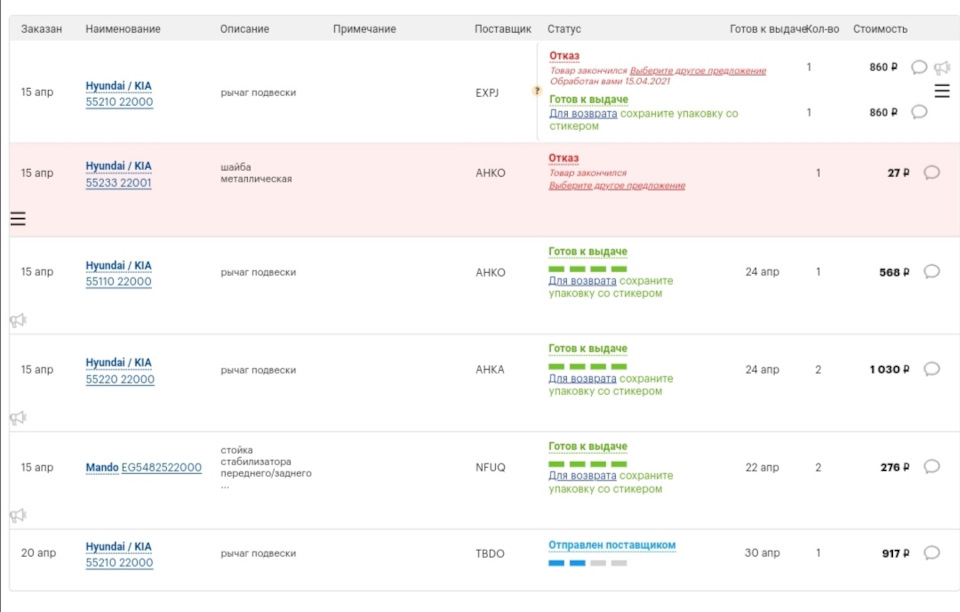Click comment icon for 1 030 ₽ order
This screenshot has height=612, width=960.
point(931,369)
